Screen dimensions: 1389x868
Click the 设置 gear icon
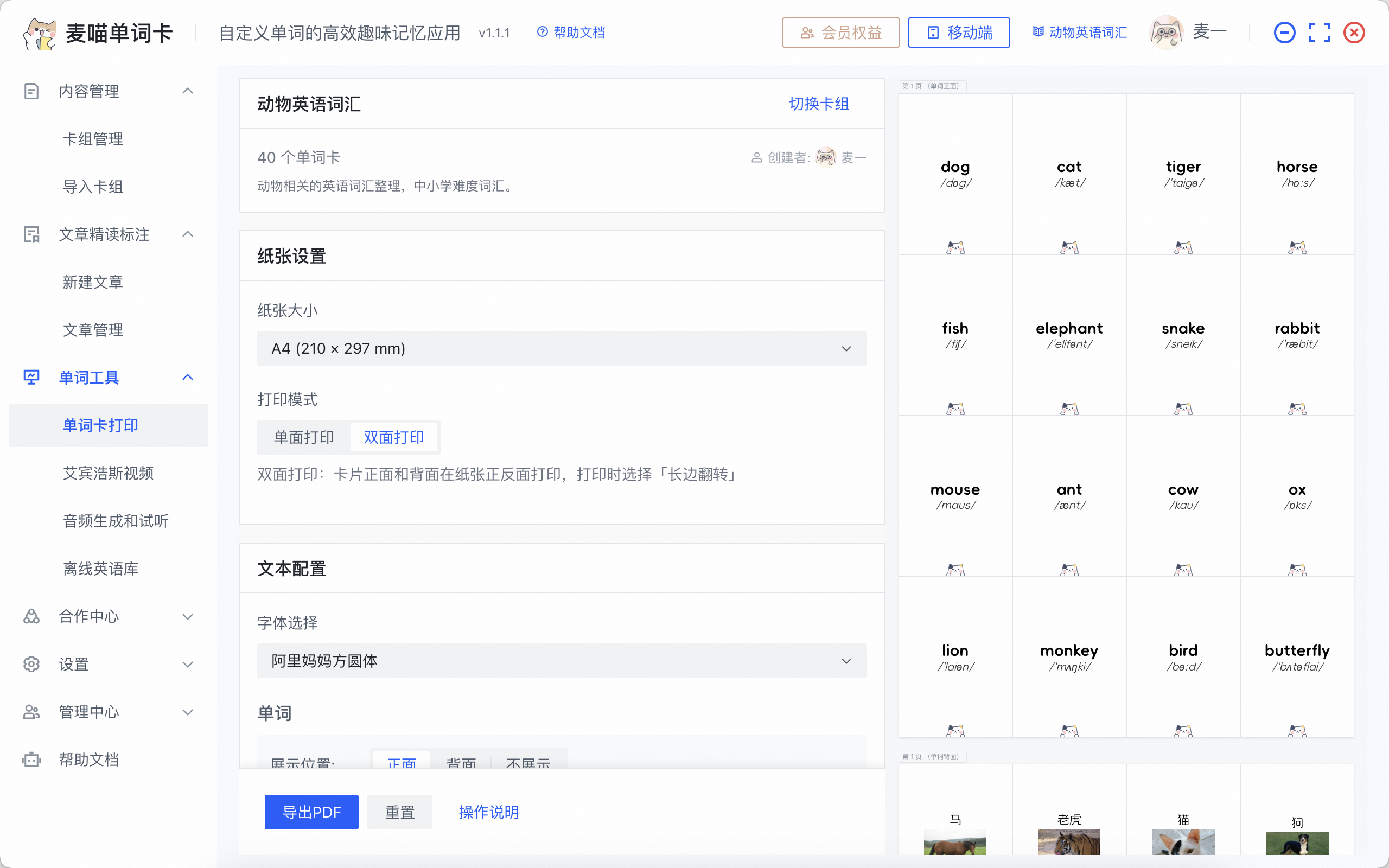pyautogui.click(x=31, y=664)
